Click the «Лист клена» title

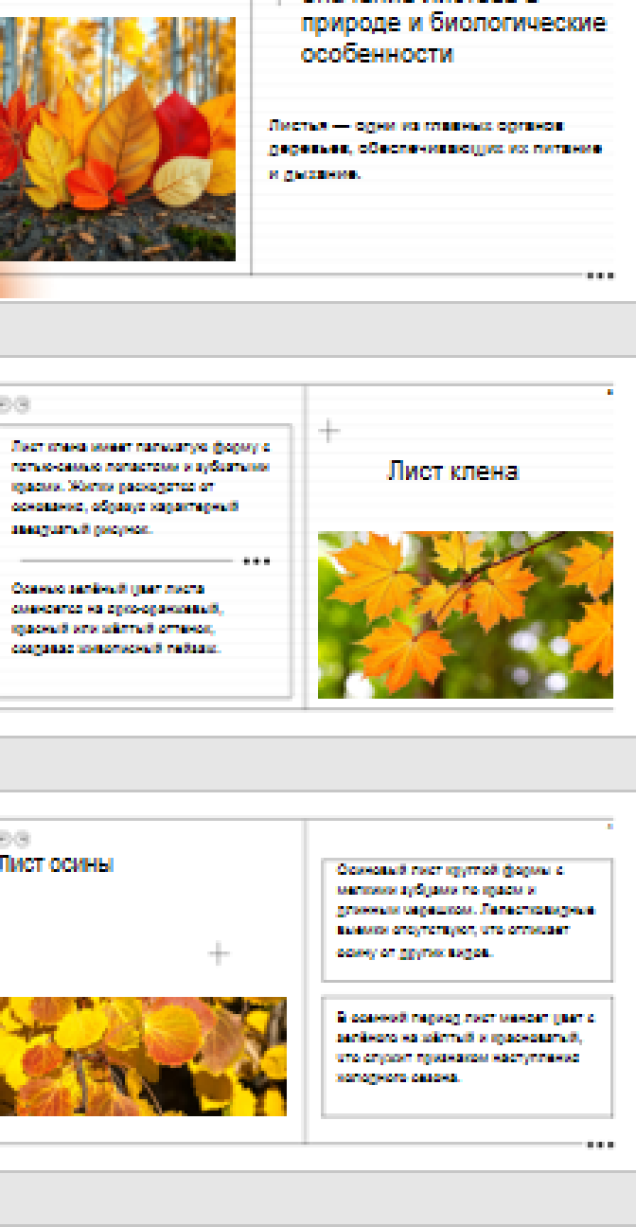pos(453,472)
